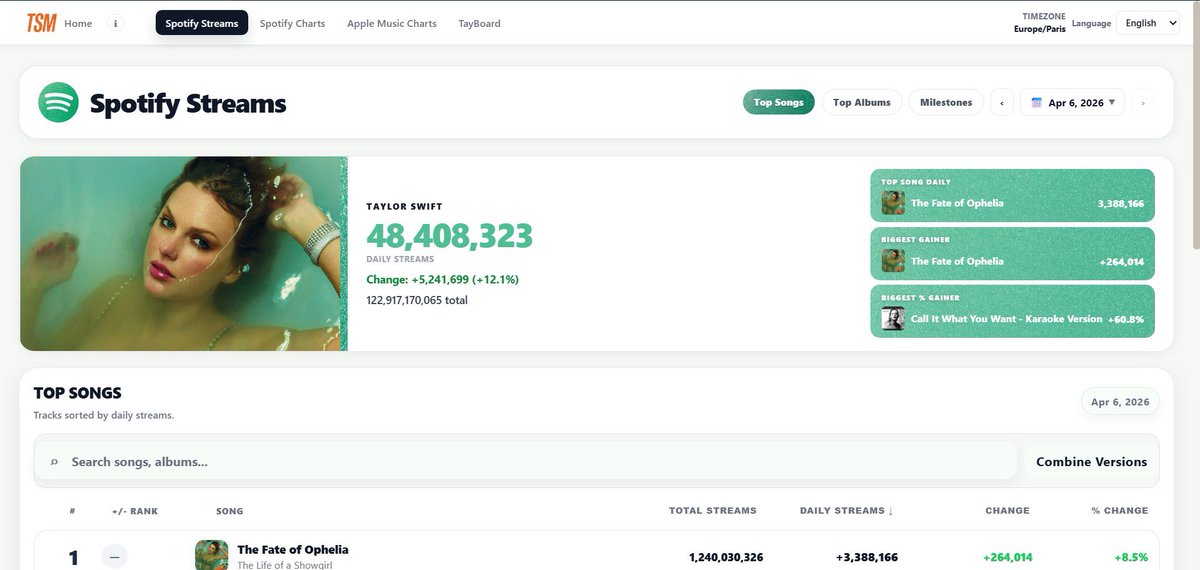Image resolution: width=1200 pixels, height=570 pixels.
Task: Open the info icon next to Home
Action: [x=115, y=23]
